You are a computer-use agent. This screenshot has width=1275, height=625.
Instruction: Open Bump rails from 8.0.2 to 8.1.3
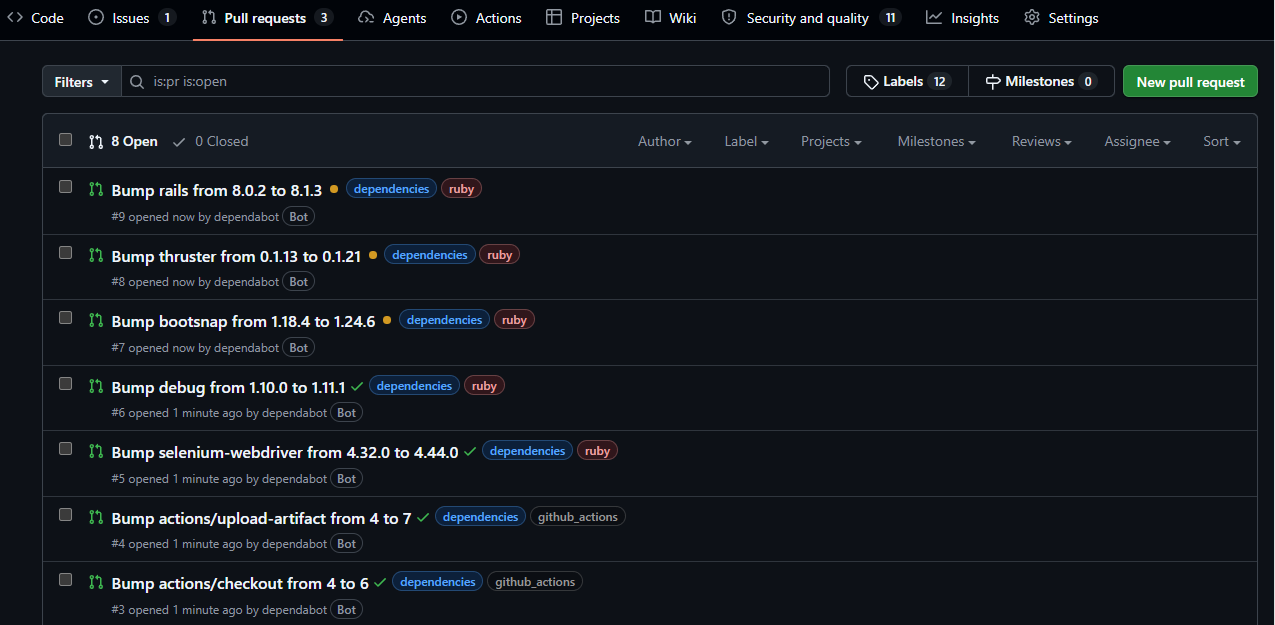(x=217, y=190)
